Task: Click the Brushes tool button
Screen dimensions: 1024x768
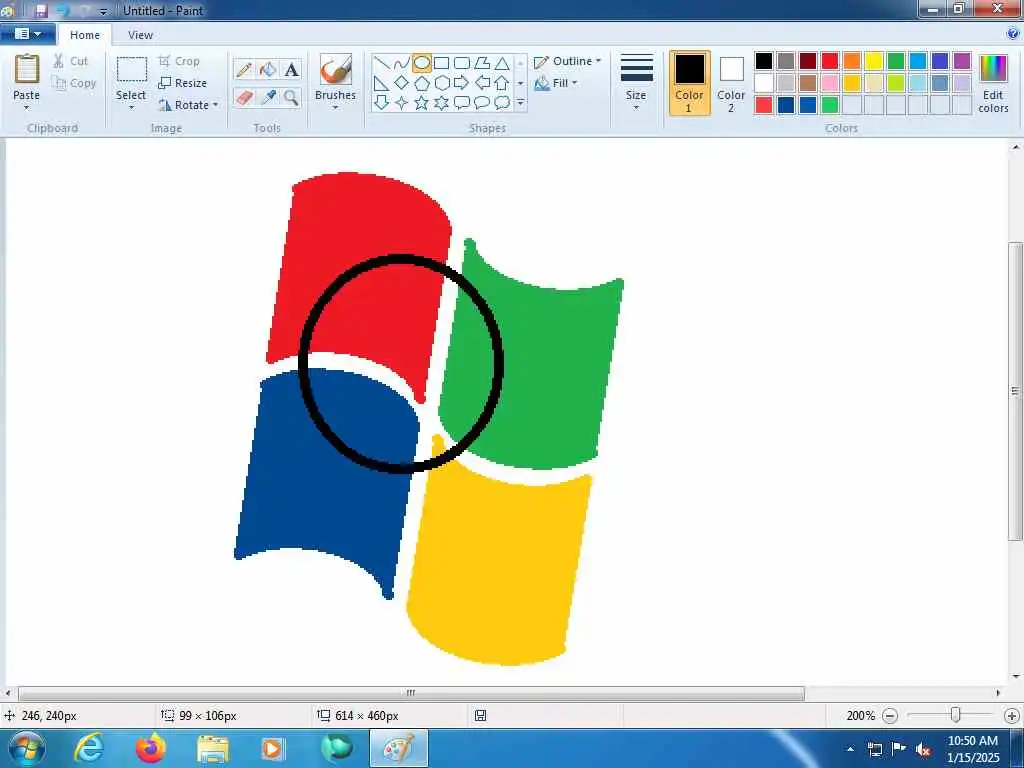Action: (335, 77)
